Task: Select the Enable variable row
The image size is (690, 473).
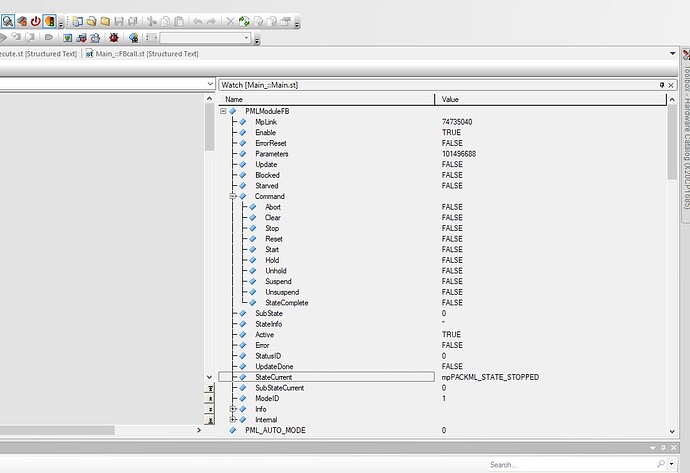Action: click(265, 132)
